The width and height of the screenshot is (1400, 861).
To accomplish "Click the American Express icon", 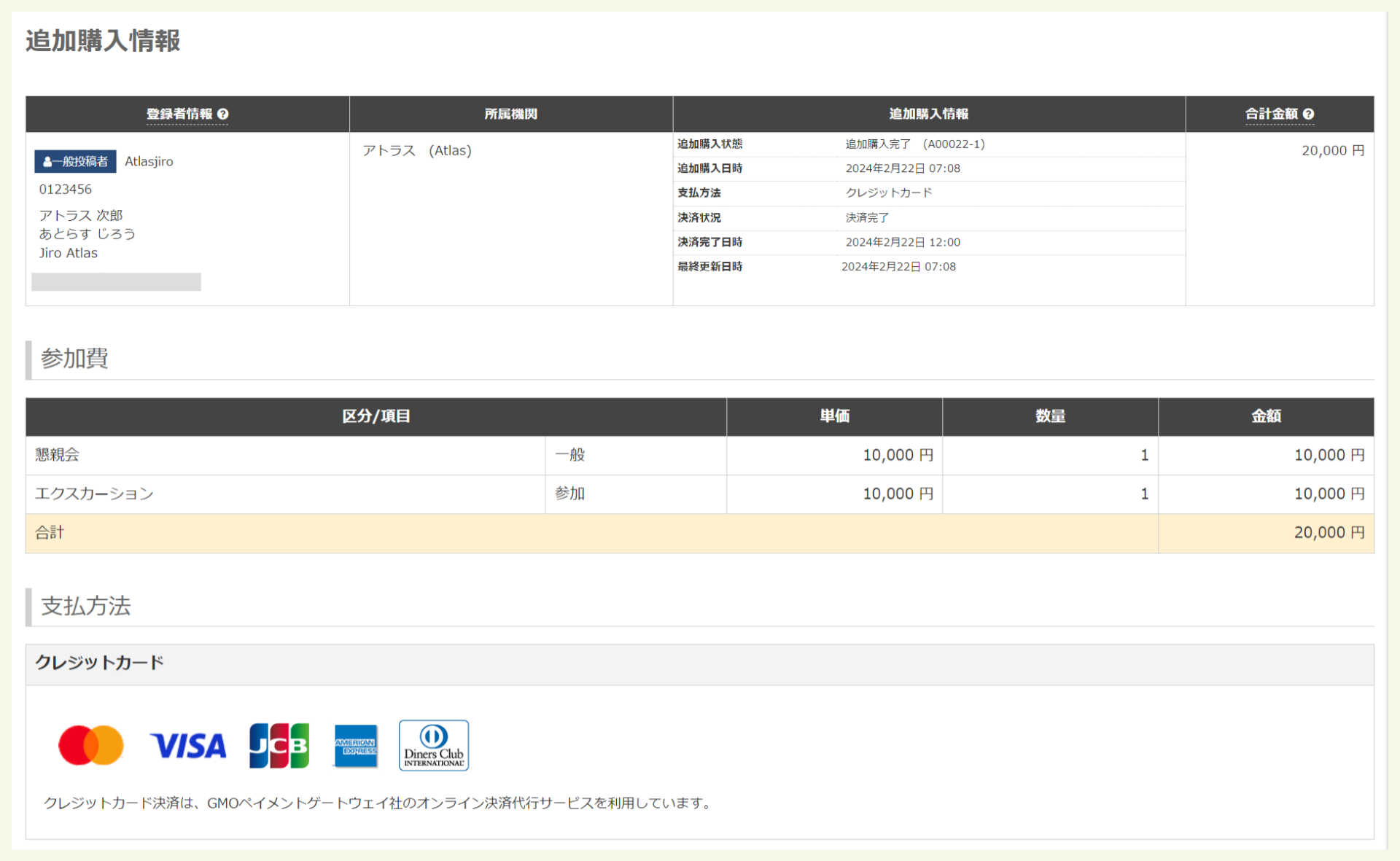I will click(356, 745).
